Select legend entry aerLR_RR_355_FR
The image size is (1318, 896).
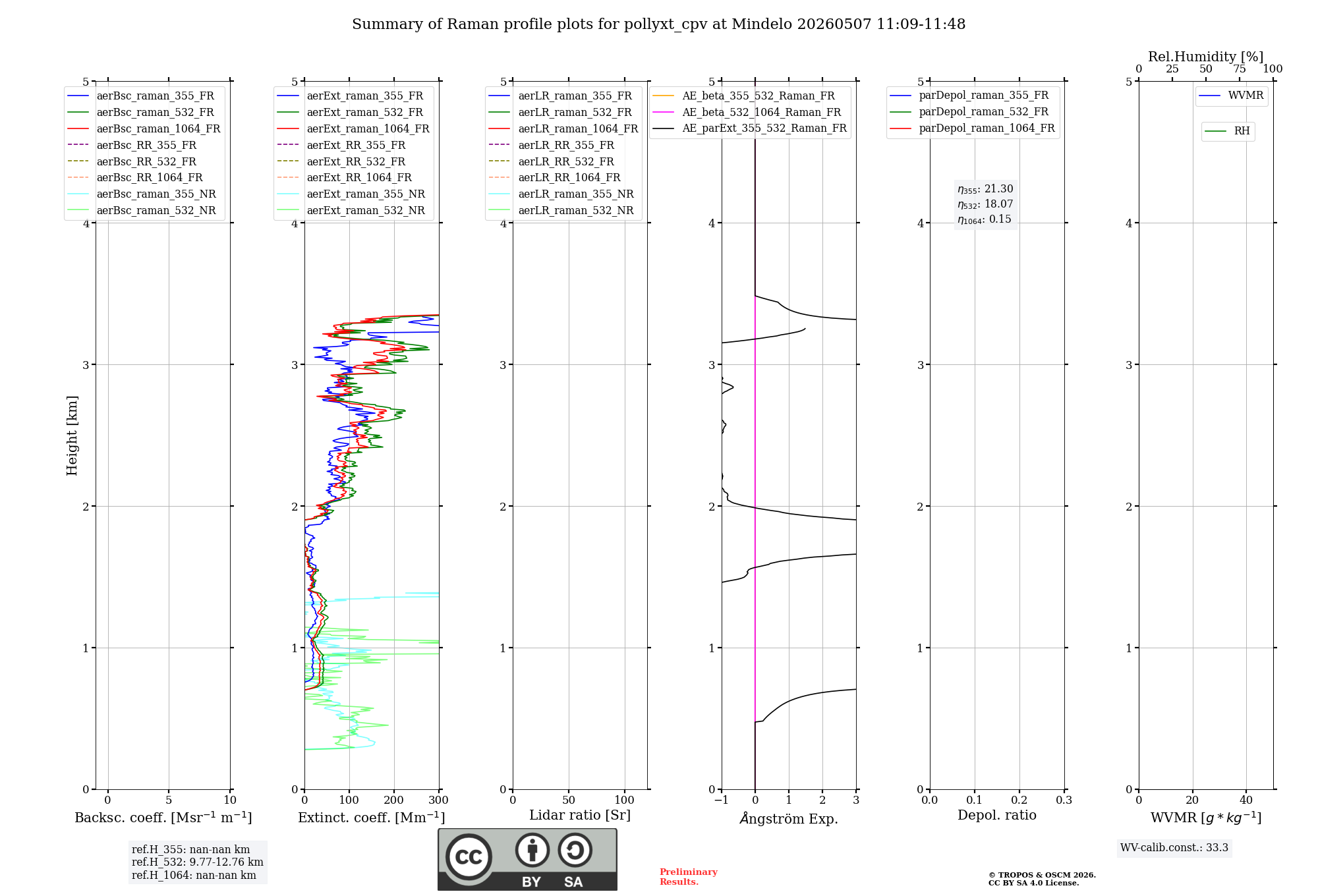coord(552,145)
